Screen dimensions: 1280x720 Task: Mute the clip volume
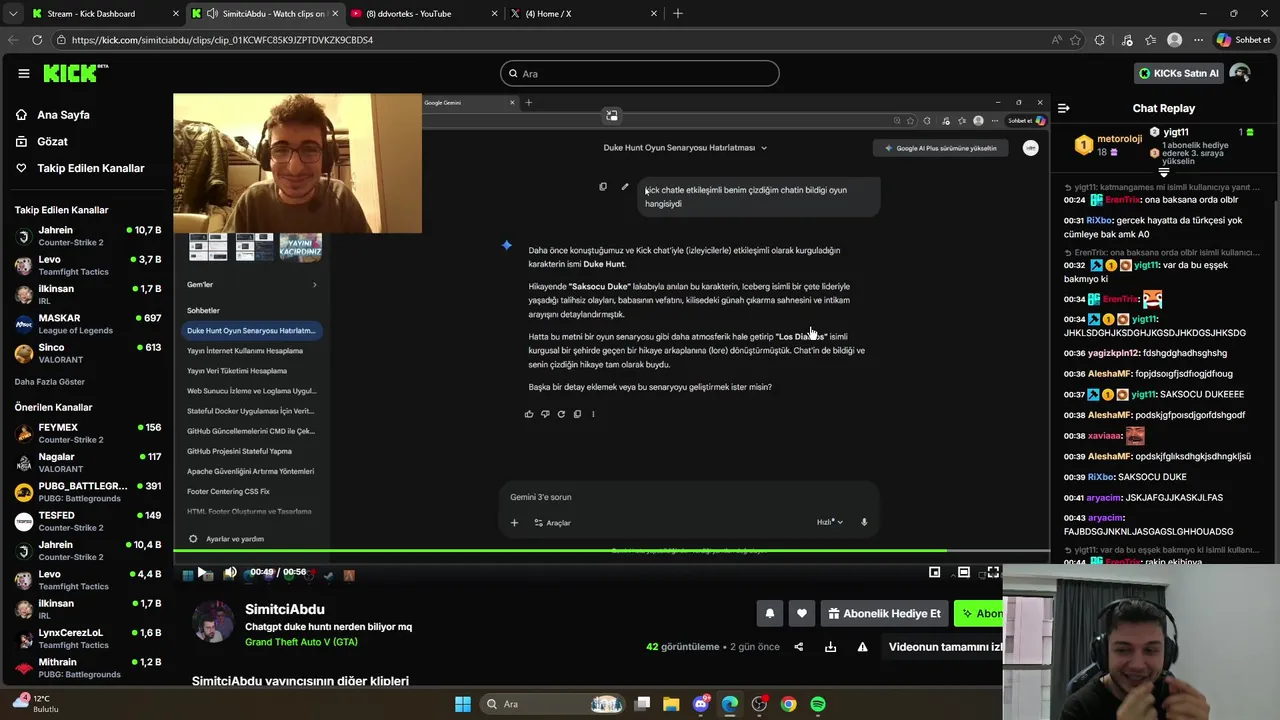pos(230,573)
